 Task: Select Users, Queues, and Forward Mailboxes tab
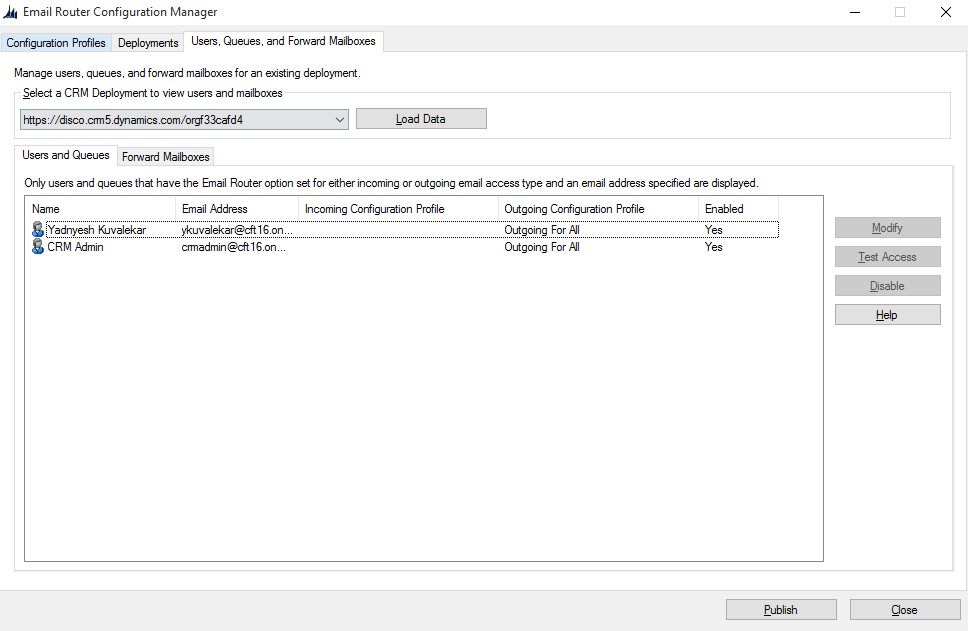(283, 41)
